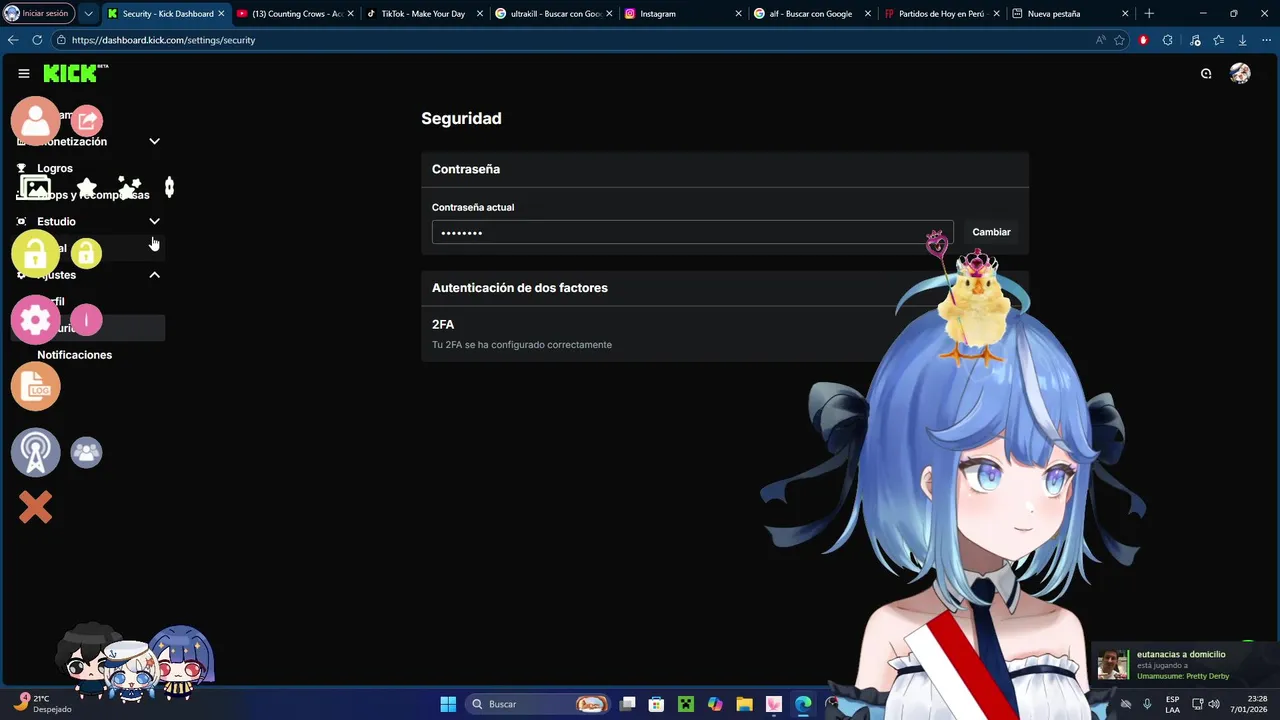The image size is (1280, 720).
Task: Open the Minecraft creeper taskbar icon
Action: coord(685,704)
